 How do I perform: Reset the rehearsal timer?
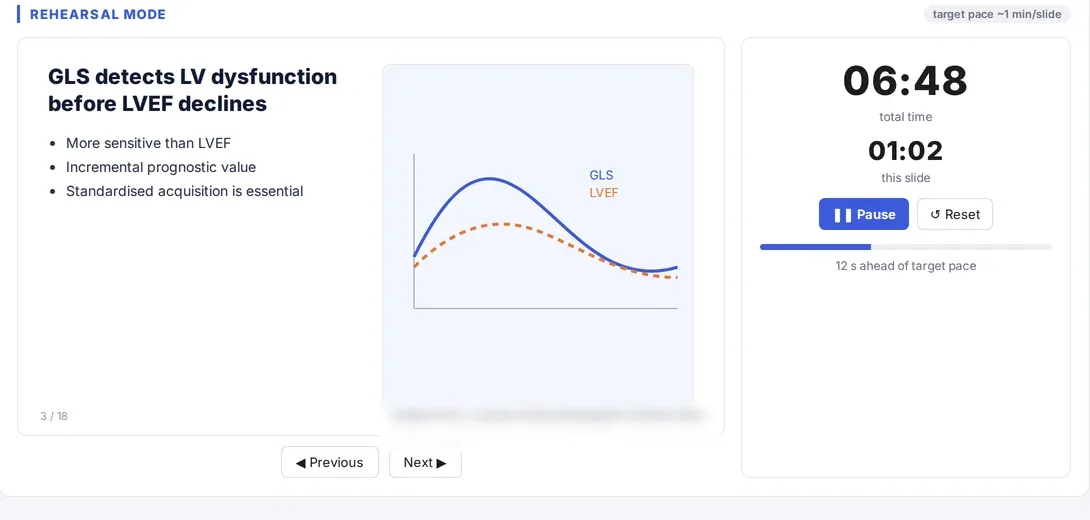[954, 214]
